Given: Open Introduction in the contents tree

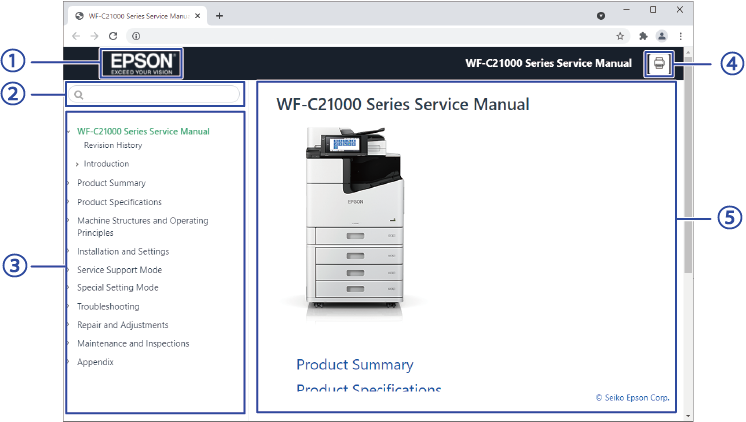Looking at the screenshot, I should [x=106, y=164].
